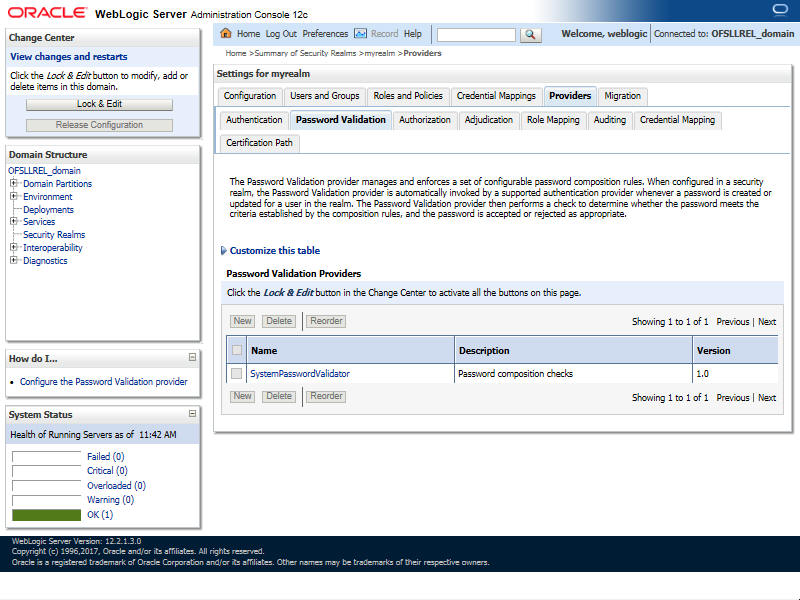Switch to Authentication subtab
This screenshot has height=600, width=800.
tap(254, 120)
